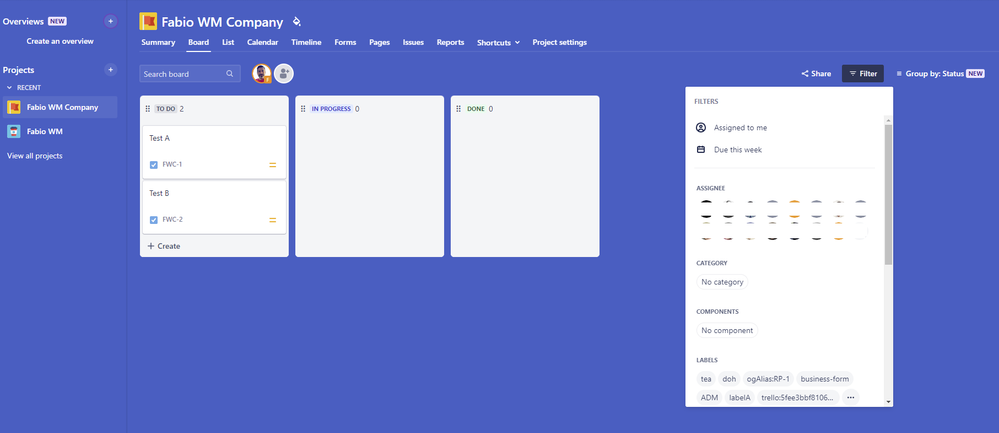Close the Filter panel via Filter button

[x=863, y=74]
